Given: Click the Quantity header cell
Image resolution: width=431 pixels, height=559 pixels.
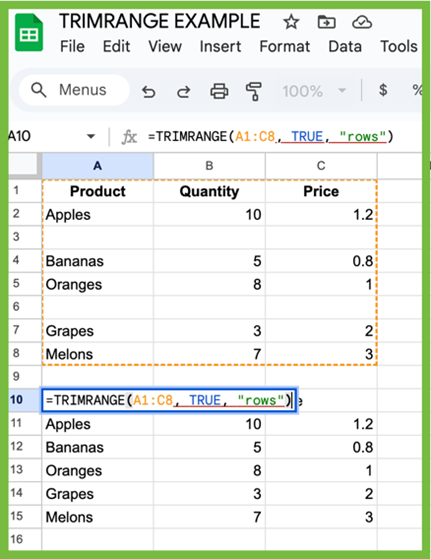Looking at the screenshot, I should pos(209,191).
